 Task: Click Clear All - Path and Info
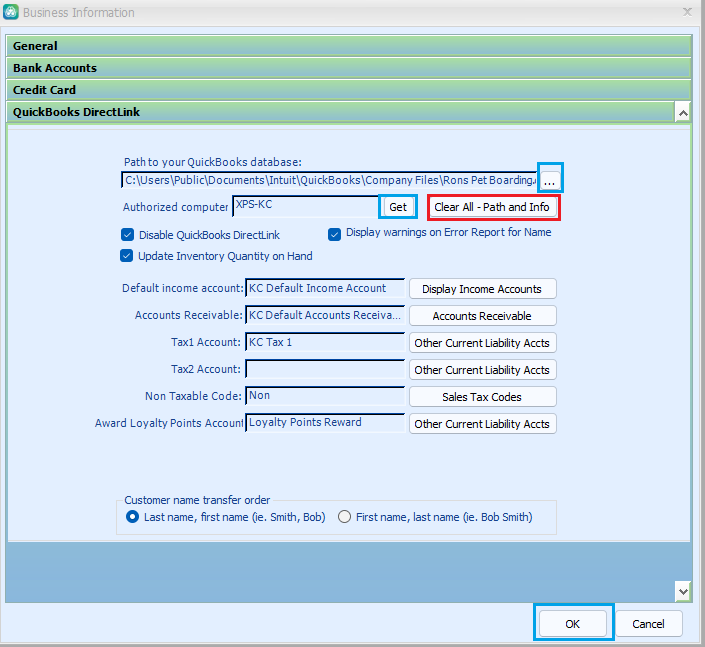493,207
